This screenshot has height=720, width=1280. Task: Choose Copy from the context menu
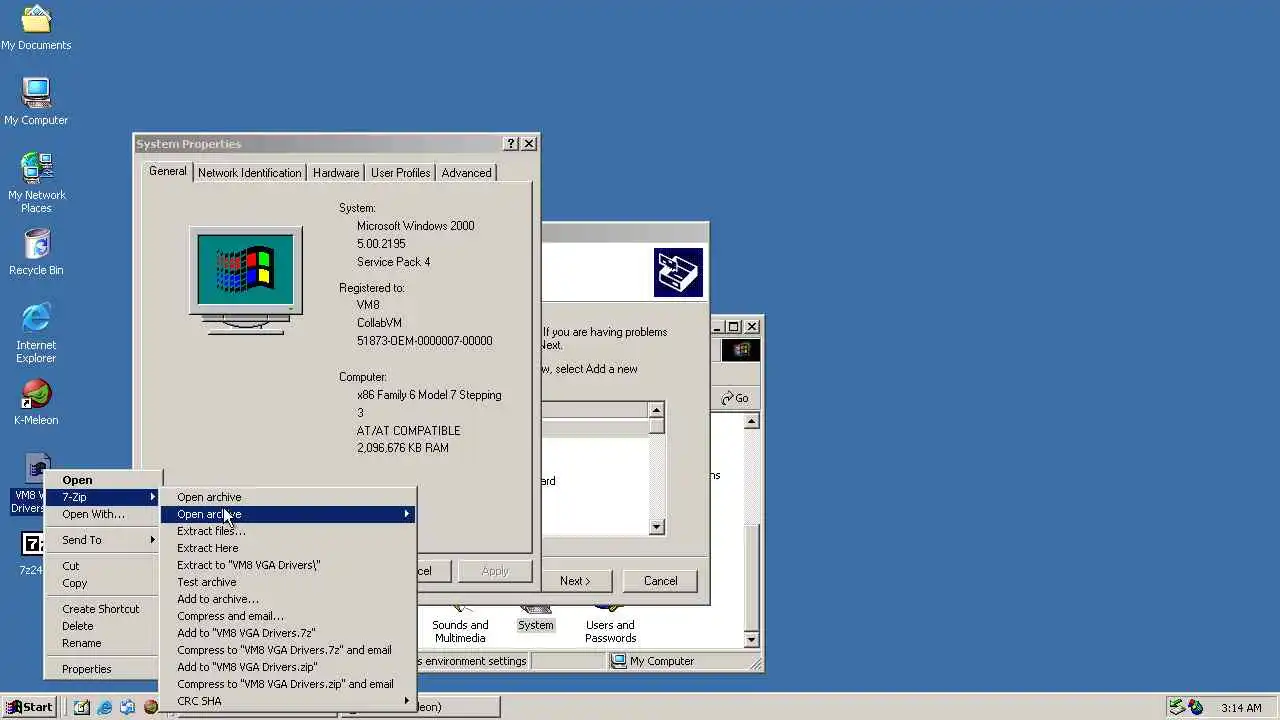pyautogui.click(x=103, y=583)
